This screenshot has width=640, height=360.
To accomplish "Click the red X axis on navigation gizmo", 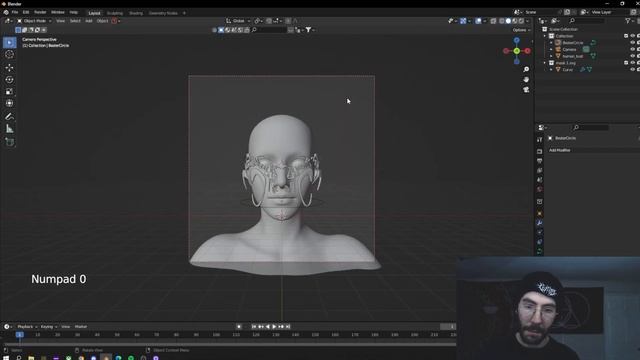I will [x=527, y=51].
